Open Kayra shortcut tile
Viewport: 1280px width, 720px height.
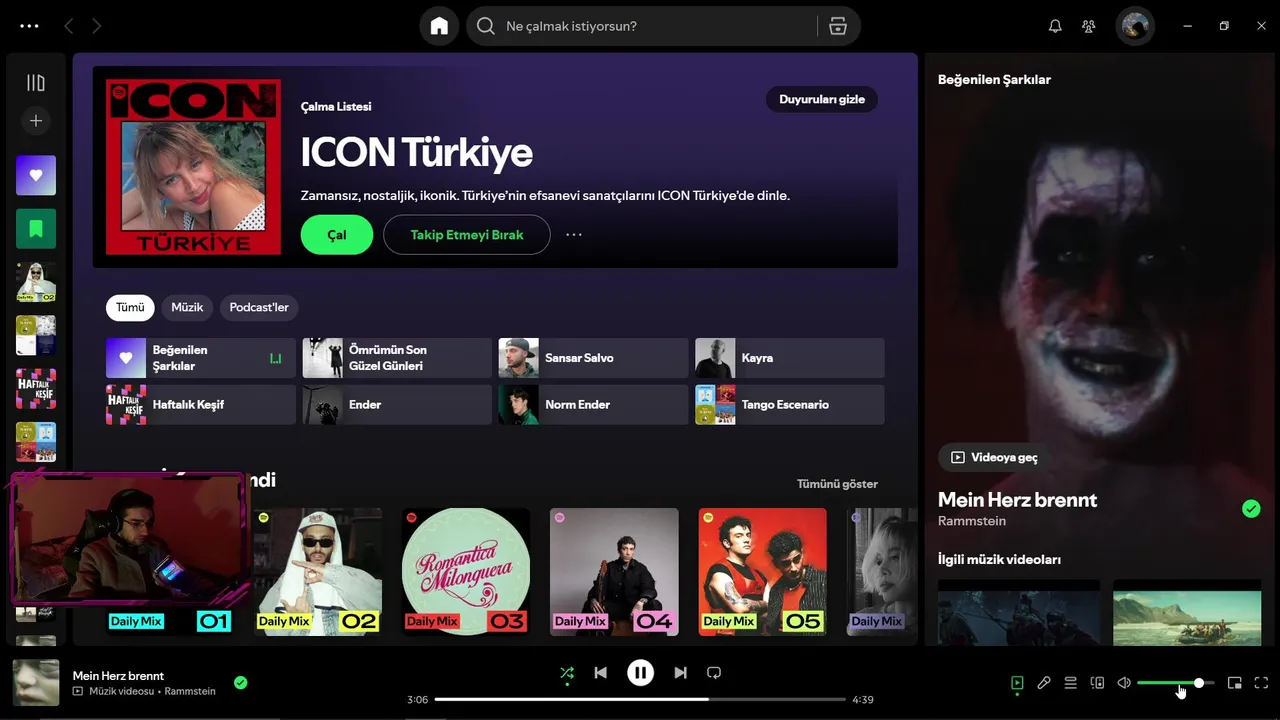[x=790, y=358]
